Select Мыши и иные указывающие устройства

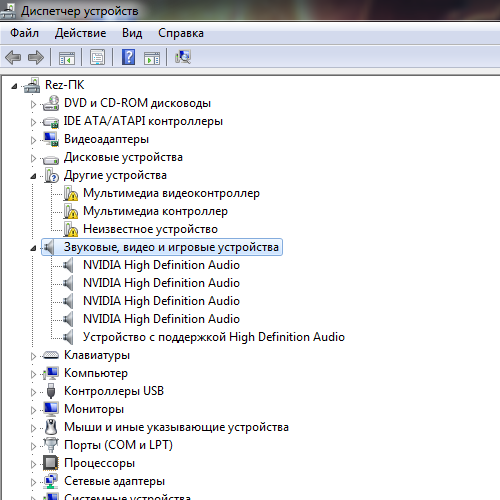(x=176, y=427)
